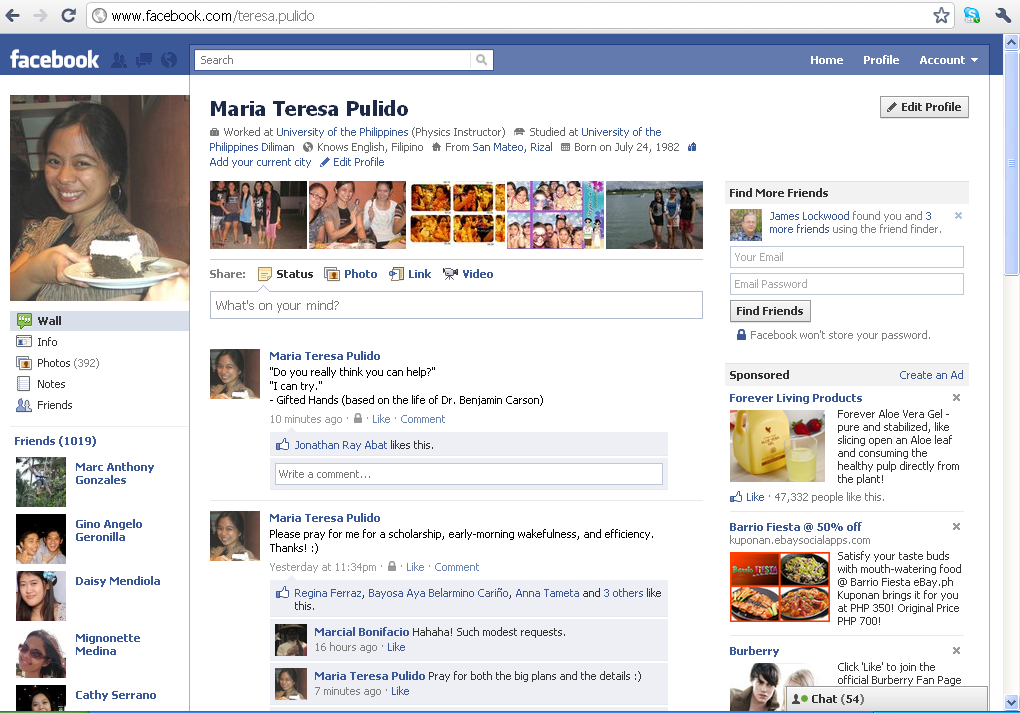Viewport: 1020px width, 713px height.
Task: Open Marc Anthony Gonzales' profile
Action: pyautogui.click(x=114, y=474)
